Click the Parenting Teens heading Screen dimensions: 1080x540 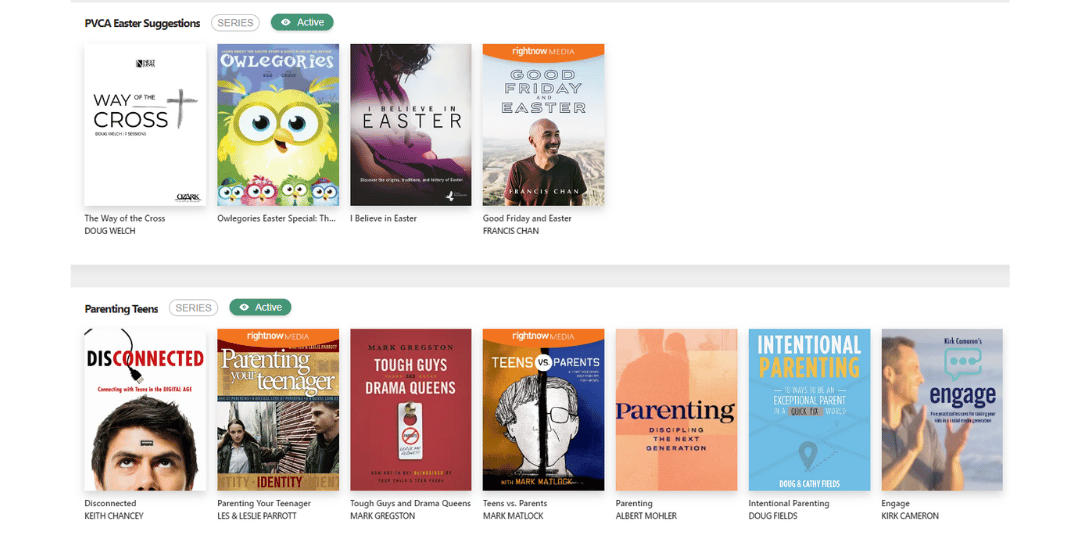pyautogui.click(x=121, y=308)
